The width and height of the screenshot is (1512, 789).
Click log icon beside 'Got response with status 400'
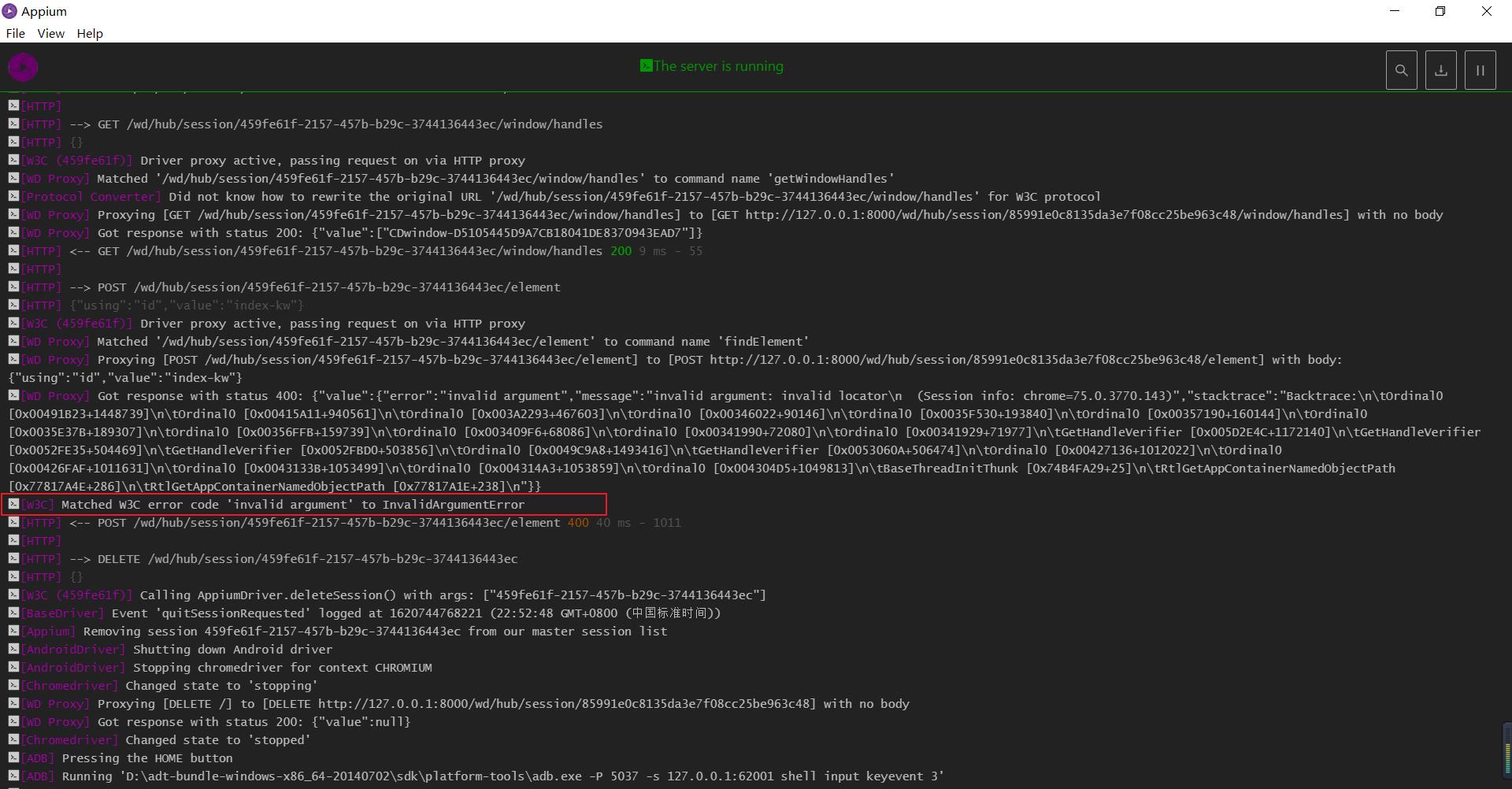(13, 395)
